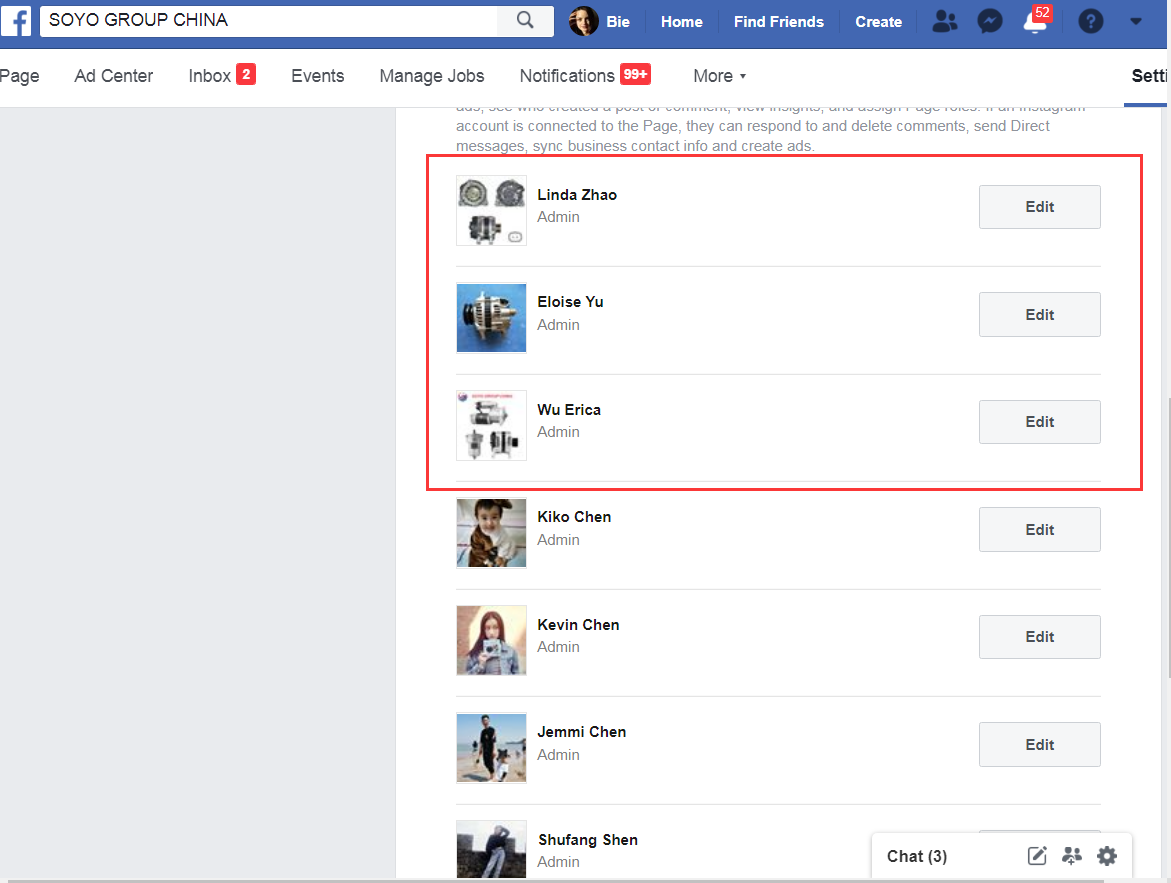1171x883 pixels.
Task: Click Create in top bar
Action: [878, 22]
